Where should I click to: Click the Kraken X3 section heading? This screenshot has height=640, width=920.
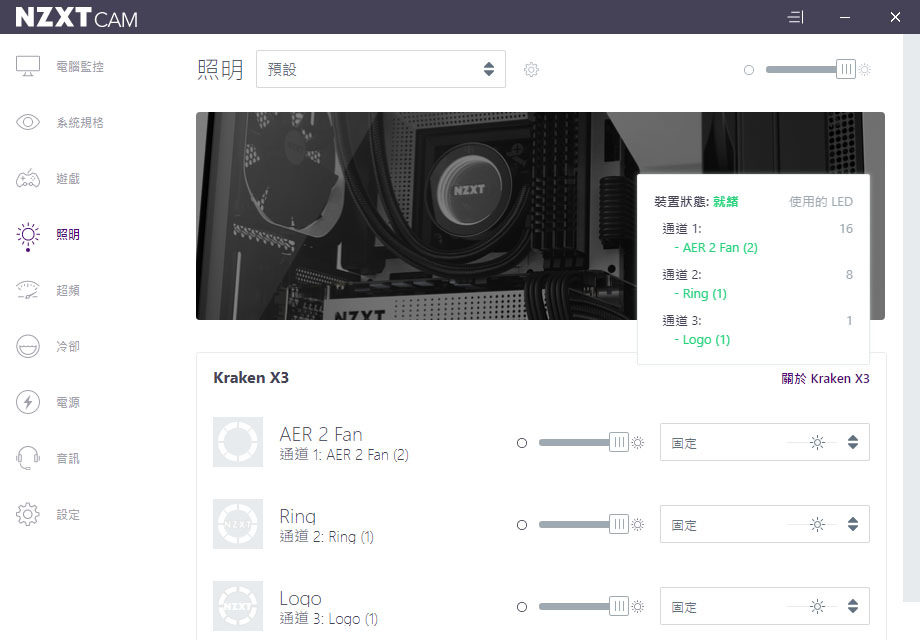point(251,377)
